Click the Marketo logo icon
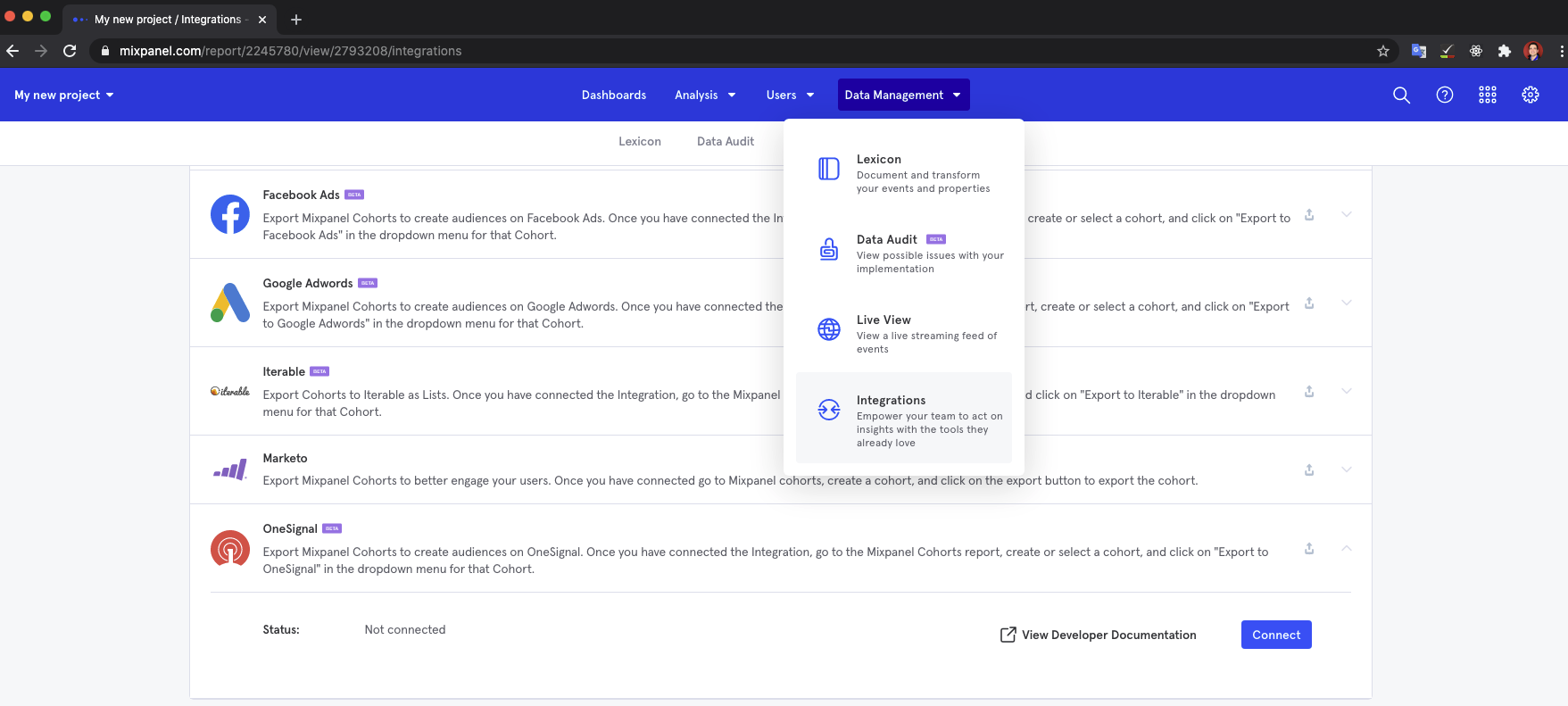 pos(229,469)
